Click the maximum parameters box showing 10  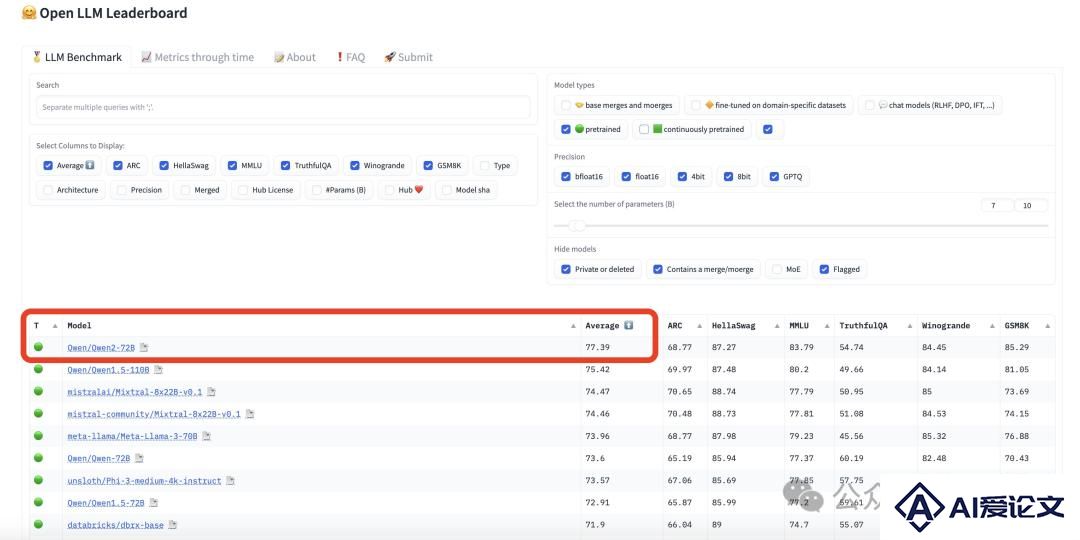(1031, 205)
